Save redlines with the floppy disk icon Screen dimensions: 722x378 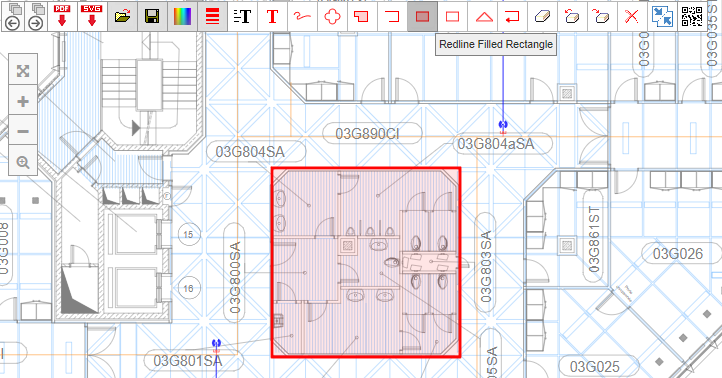[152, 16]
